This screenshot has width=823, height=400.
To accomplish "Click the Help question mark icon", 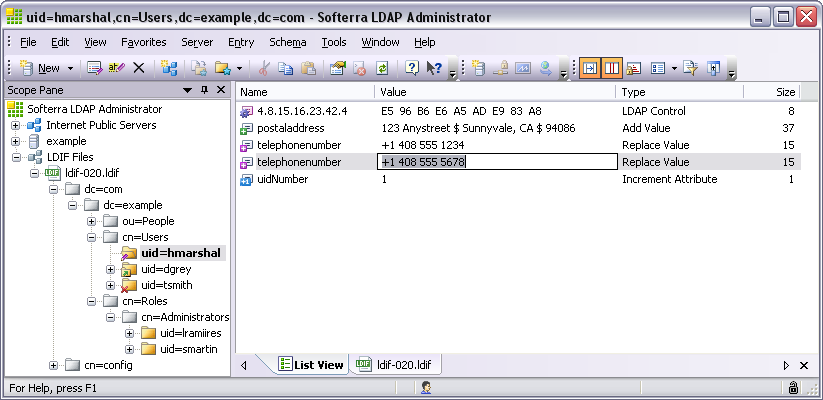I will point(412,68).
